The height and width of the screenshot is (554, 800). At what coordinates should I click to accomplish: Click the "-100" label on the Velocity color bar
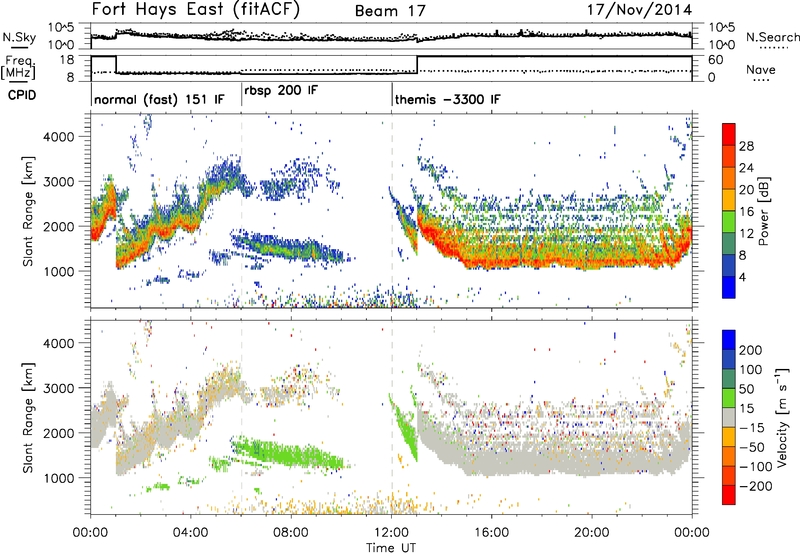(754, 467)
